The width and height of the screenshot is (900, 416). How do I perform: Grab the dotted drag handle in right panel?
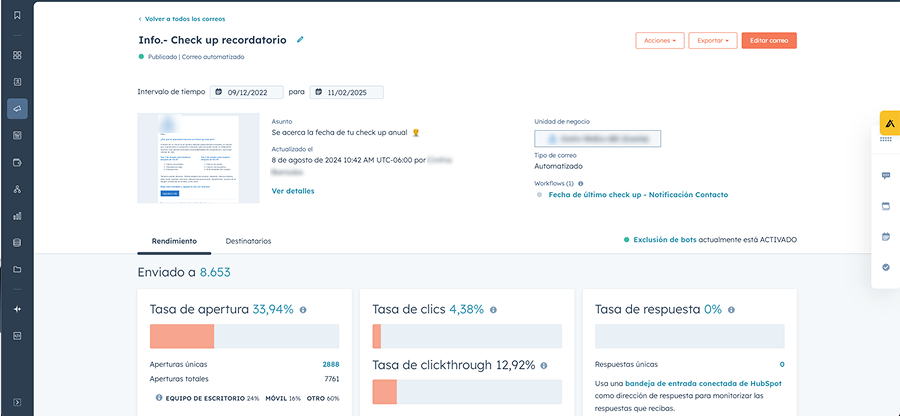[x=886, y=139]
